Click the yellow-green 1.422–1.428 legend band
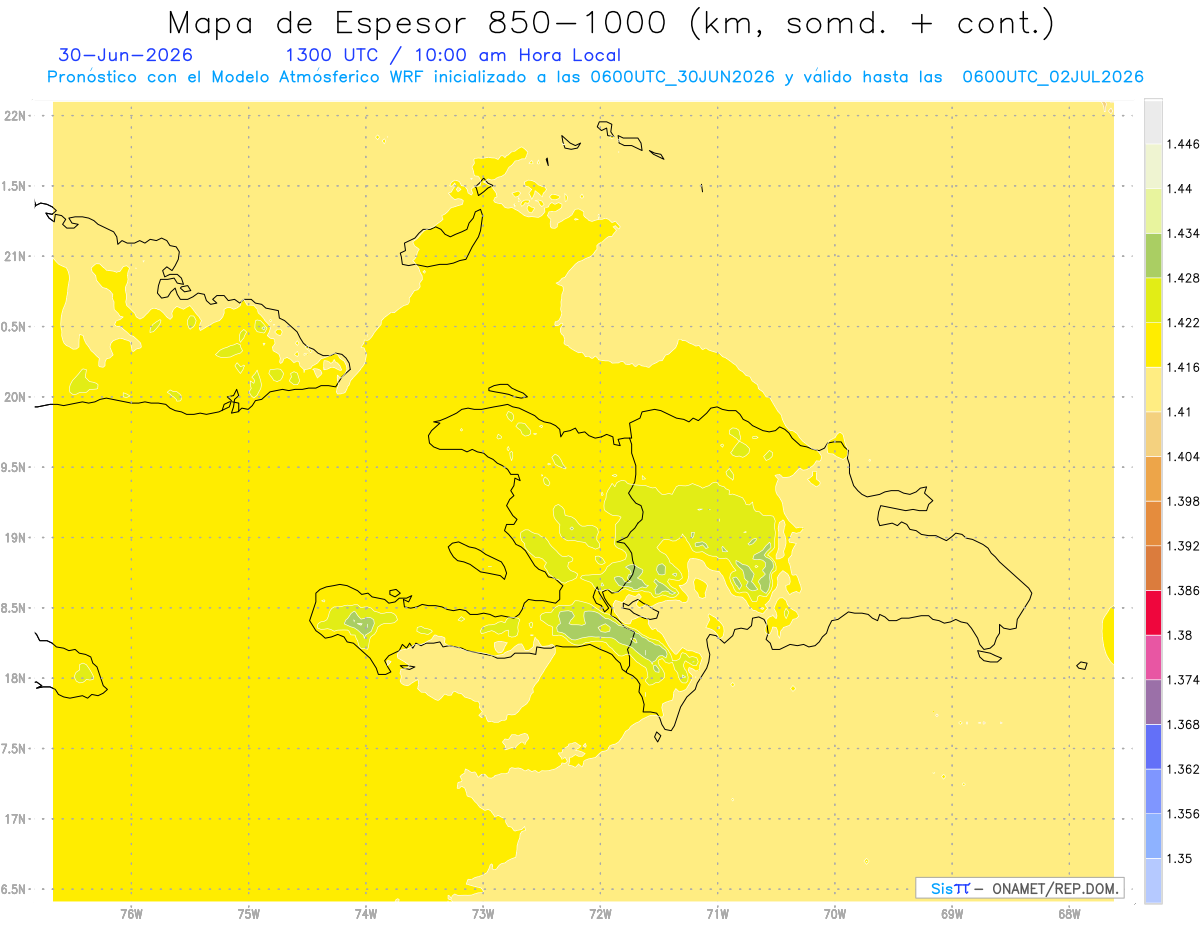 (1153, 301)
